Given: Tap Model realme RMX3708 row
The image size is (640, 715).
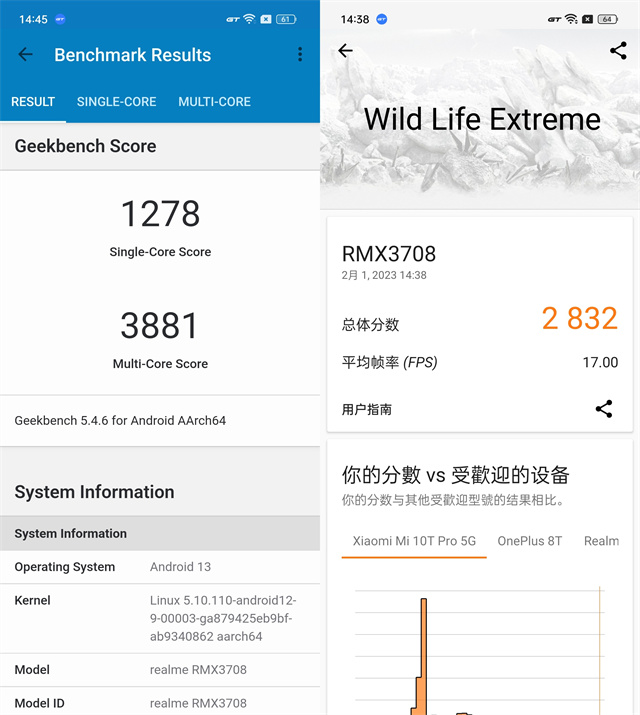Looking at the screenshot, I should click(160, 670).
